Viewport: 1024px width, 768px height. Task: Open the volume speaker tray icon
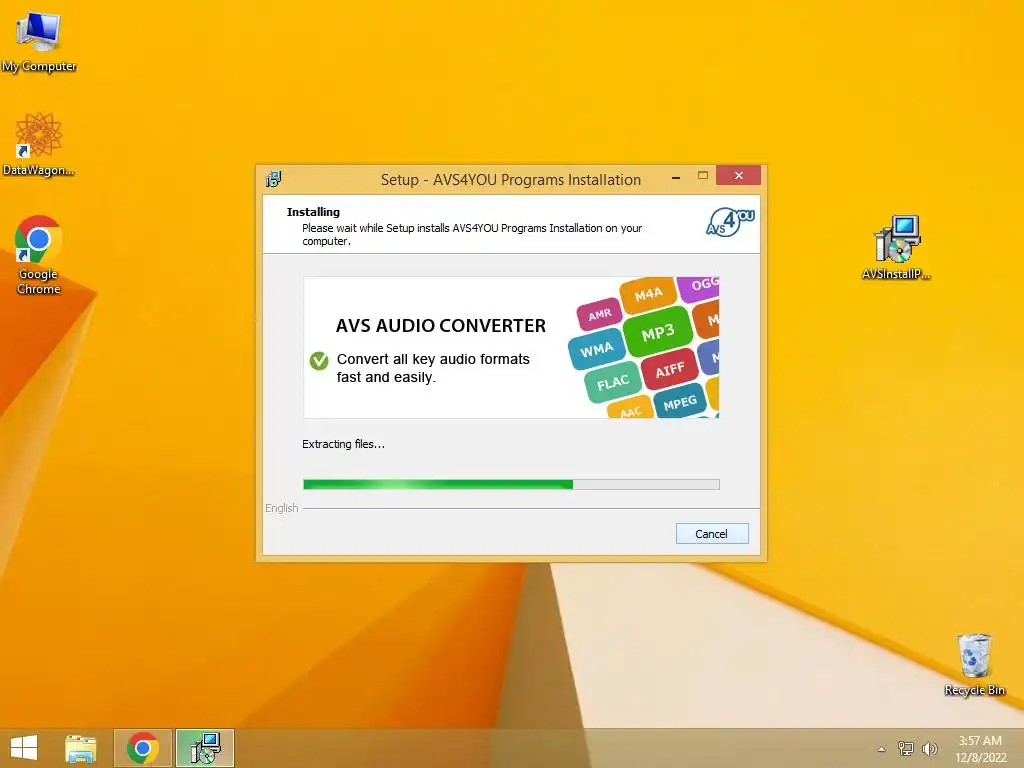click(x=929, y=748)
